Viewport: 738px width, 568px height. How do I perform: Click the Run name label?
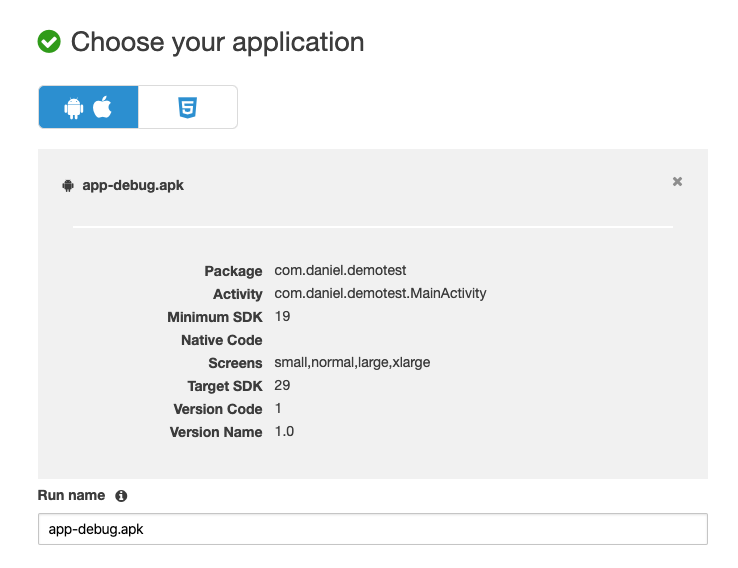70,496
